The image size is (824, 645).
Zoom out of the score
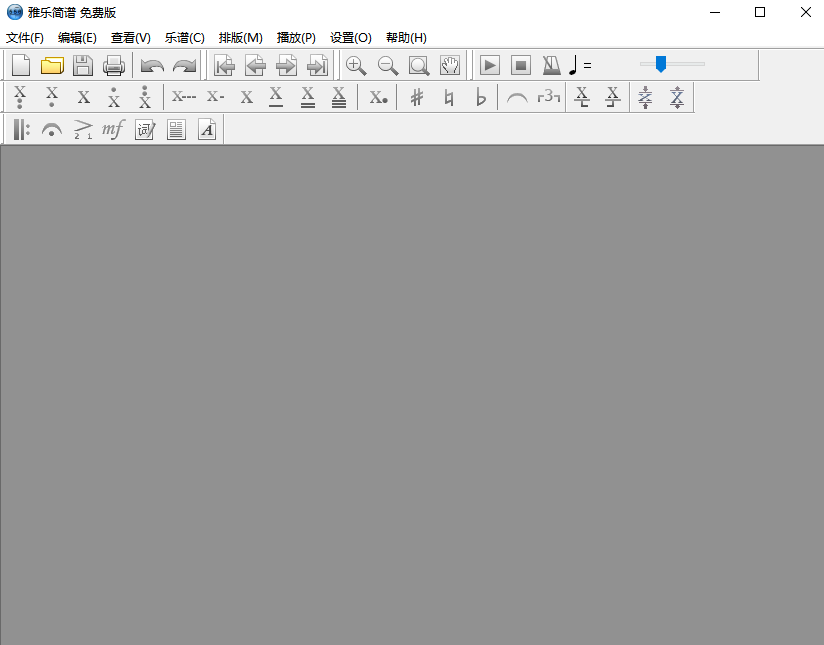tap(388, 66)
